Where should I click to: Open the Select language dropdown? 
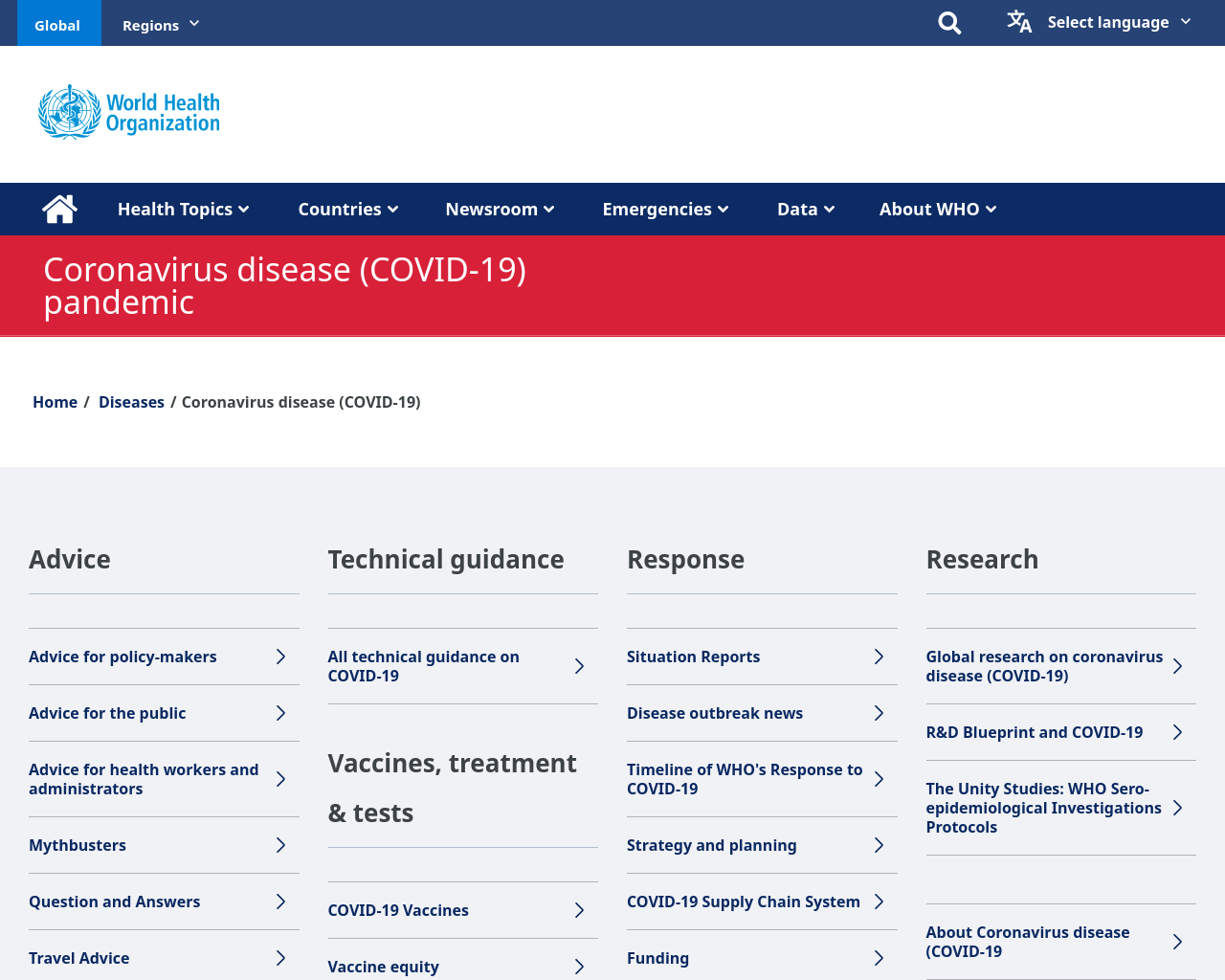[x=1119, y=22]
